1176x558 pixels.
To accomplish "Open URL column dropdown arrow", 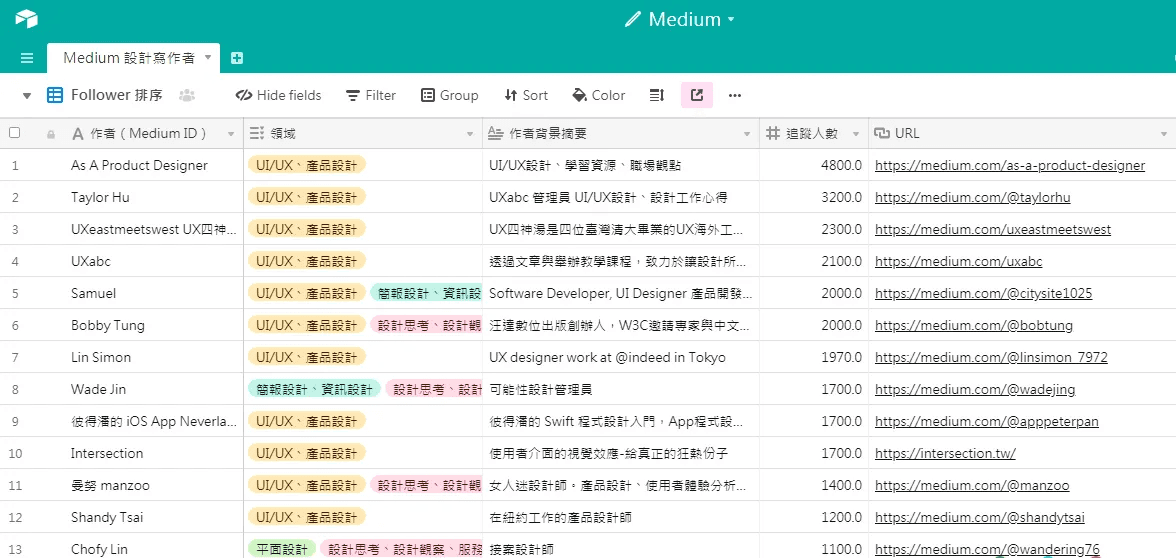I will point(1163,134).
